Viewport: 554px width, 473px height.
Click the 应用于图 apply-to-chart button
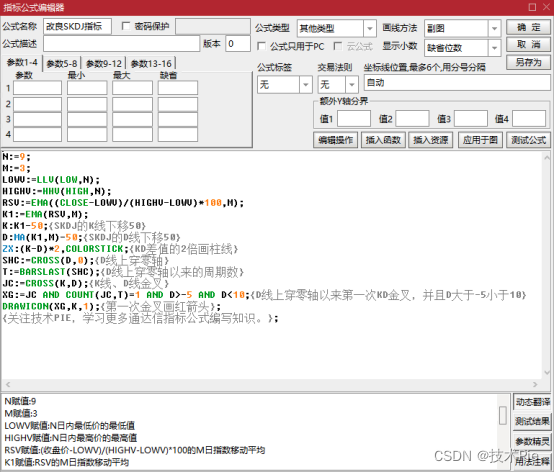click(480, 140)
